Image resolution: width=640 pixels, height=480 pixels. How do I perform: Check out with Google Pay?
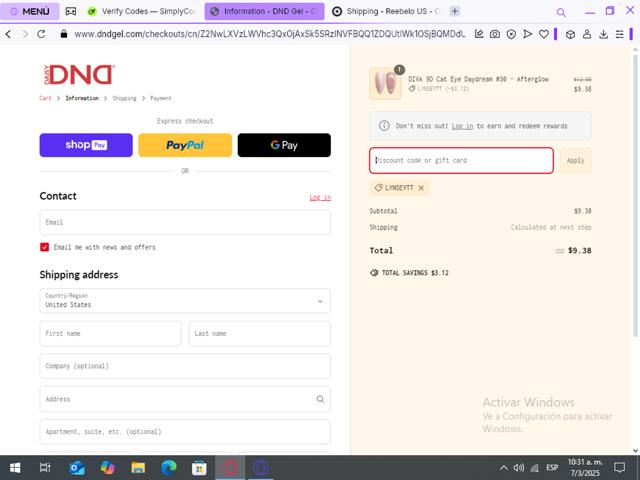point(284,145)
